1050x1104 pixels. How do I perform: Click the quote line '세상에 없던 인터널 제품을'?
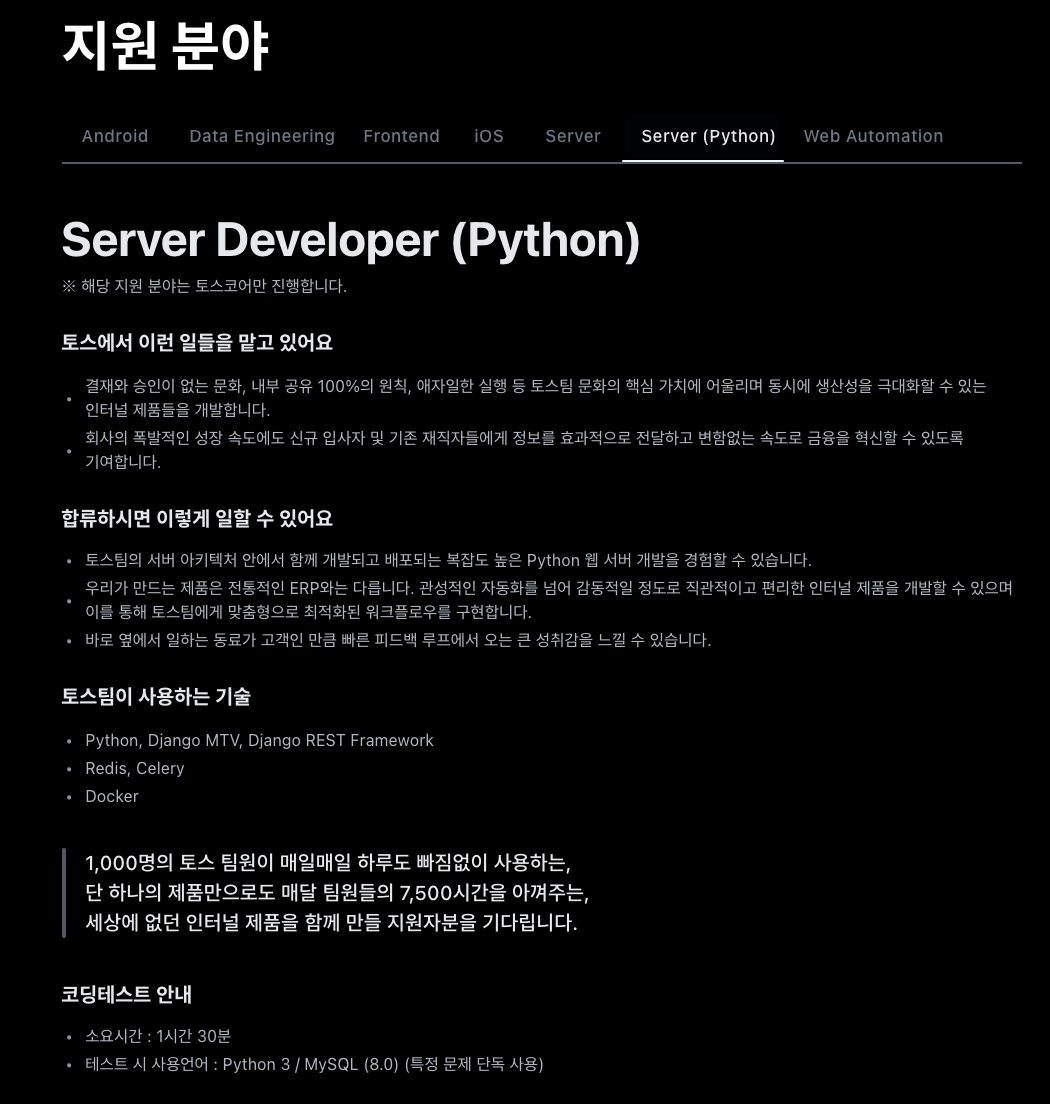(331, 922)
